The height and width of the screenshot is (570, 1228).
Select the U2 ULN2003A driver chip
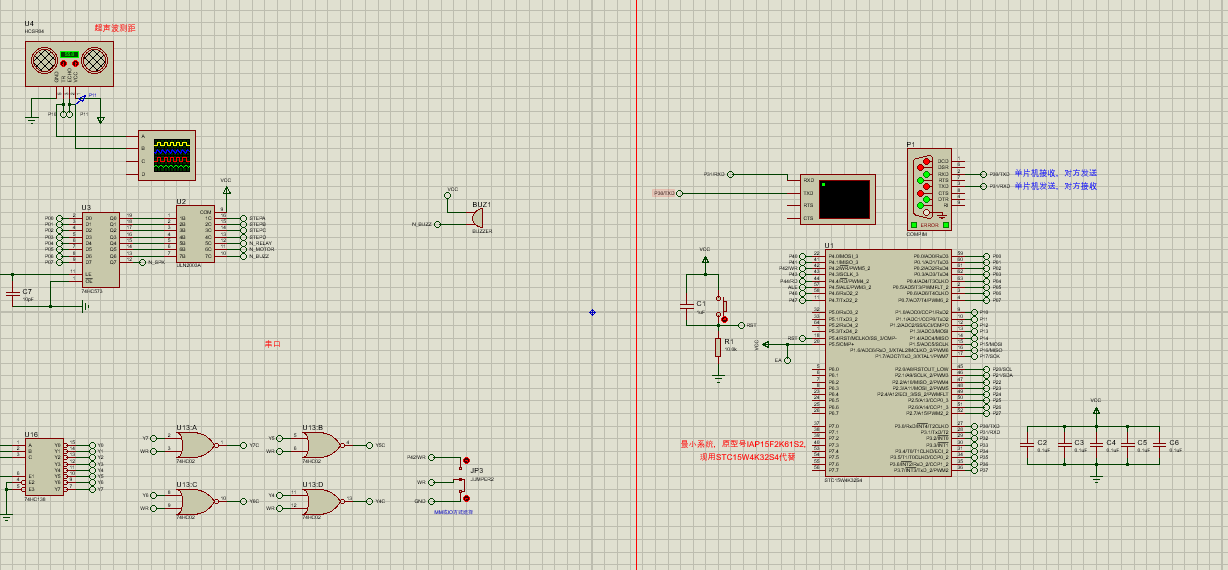195,235
